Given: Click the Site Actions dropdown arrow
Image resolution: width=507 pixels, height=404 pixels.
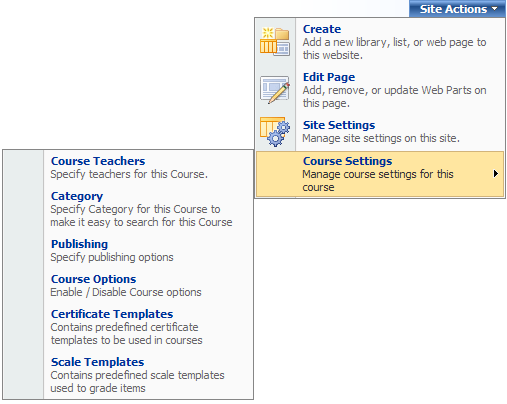Looking at the screenshot, I should (495, 9).
